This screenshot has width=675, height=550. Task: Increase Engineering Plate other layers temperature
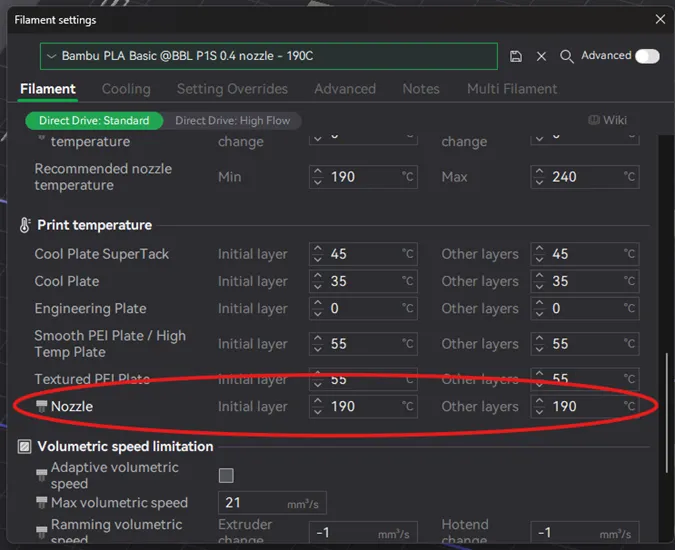pyautogui.click(x=539, y=303)
